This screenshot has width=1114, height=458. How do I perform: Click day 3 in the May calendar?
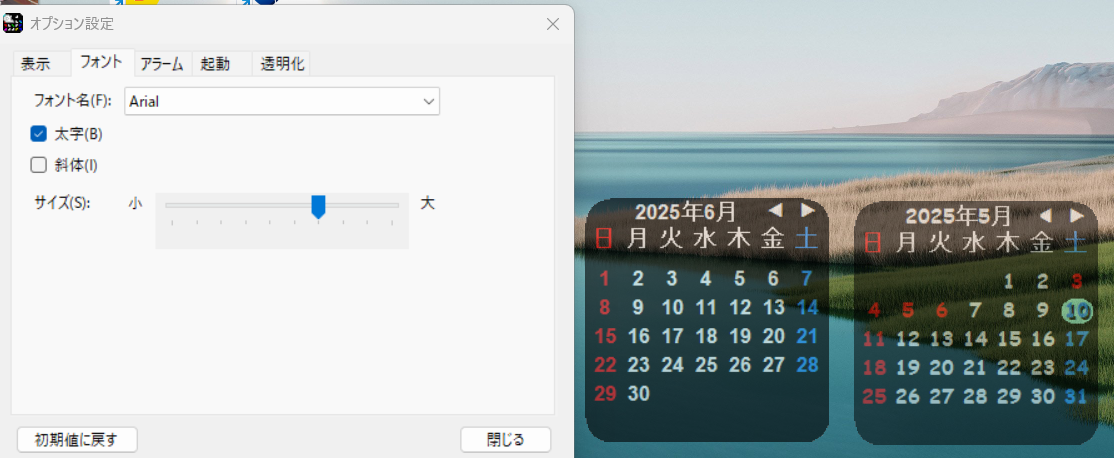[1077, 281]
